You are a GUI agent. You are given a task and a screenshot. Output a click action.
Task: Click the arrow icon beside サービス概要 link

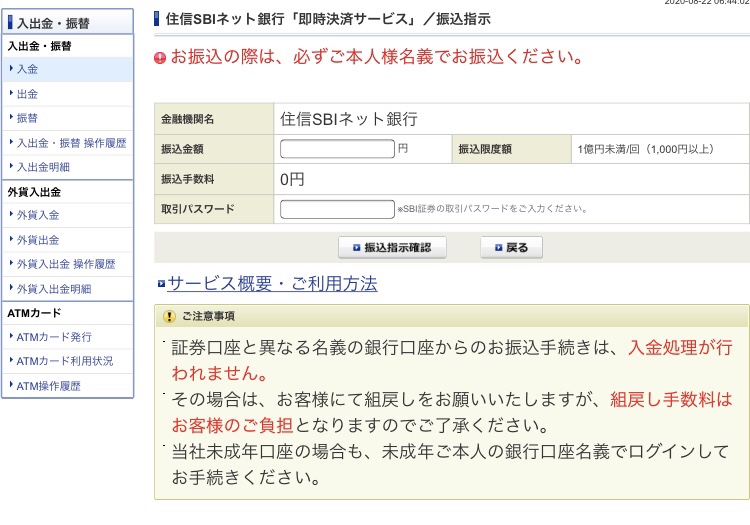coord(162,284)
